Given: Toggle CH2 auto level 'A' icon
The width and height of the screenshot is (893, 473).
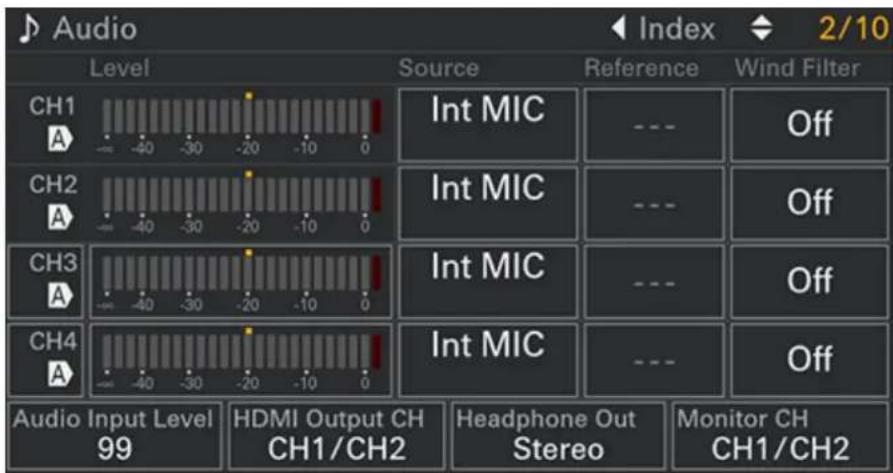Looking at the screenshot, I should coord(60,219).
